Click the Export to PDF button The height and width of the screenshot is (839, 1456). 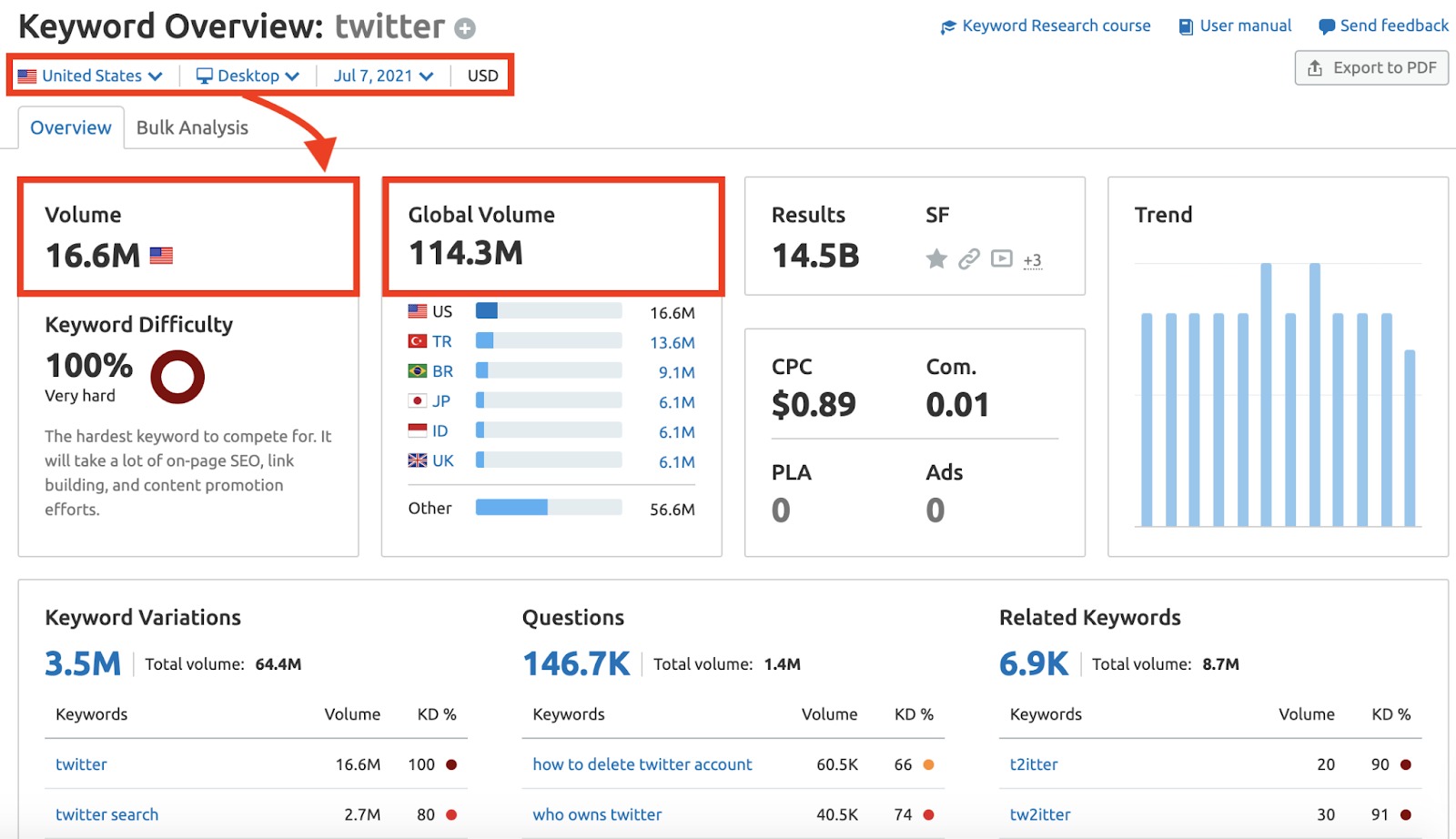click(1371, 68)
